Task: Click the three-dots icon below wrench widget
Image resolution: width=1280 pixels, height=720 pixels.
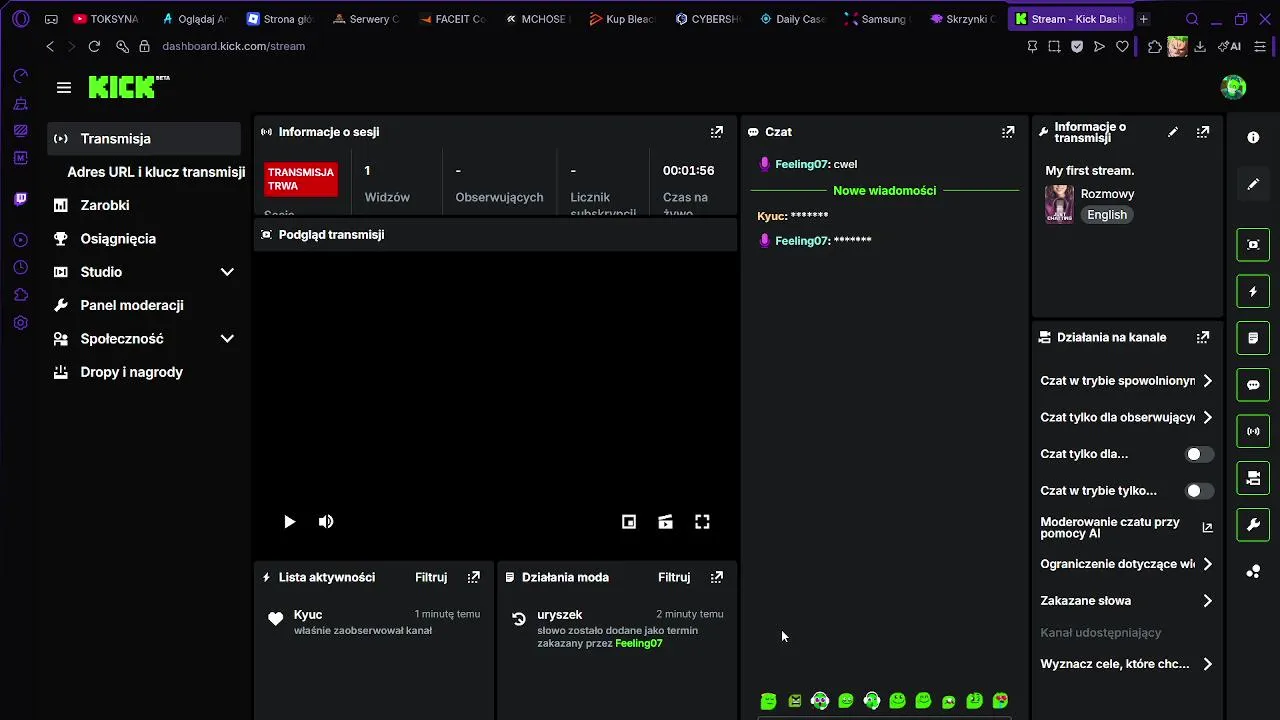Action: [x=1253, y=572]
